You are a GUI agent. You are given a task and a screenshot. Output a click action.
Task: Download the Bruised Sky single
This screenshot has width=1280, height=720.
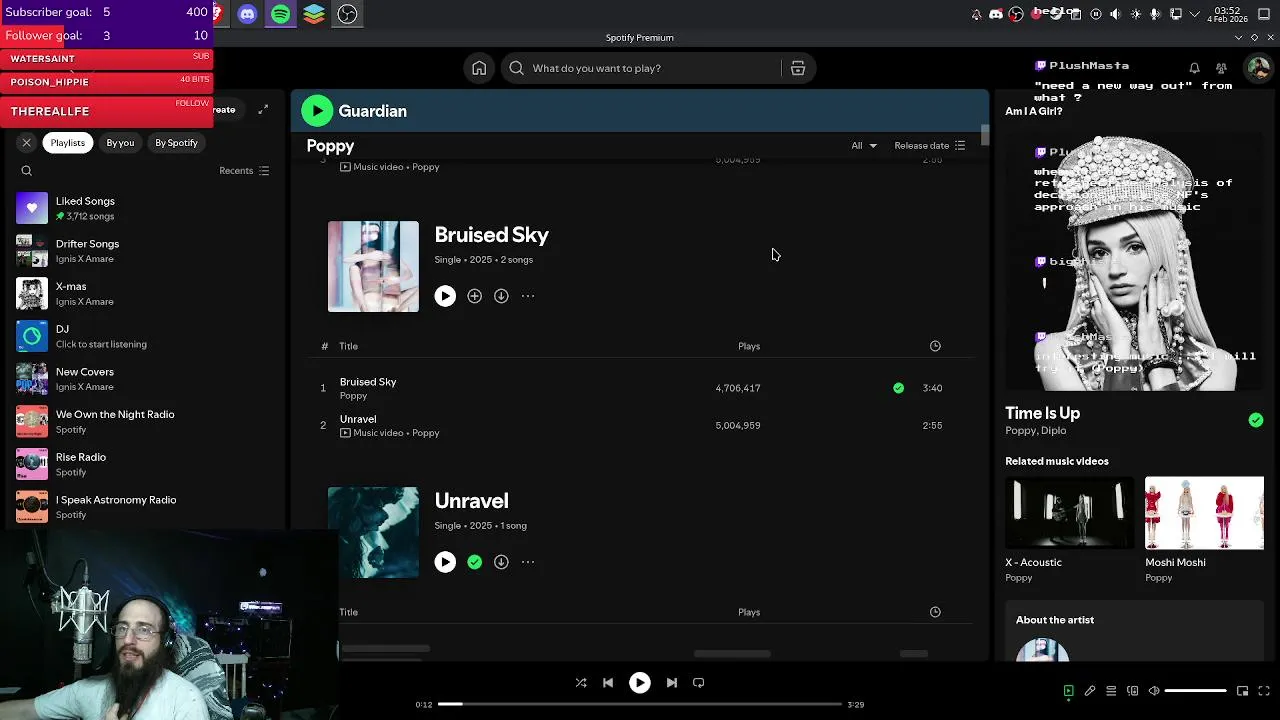click(501, 296)
